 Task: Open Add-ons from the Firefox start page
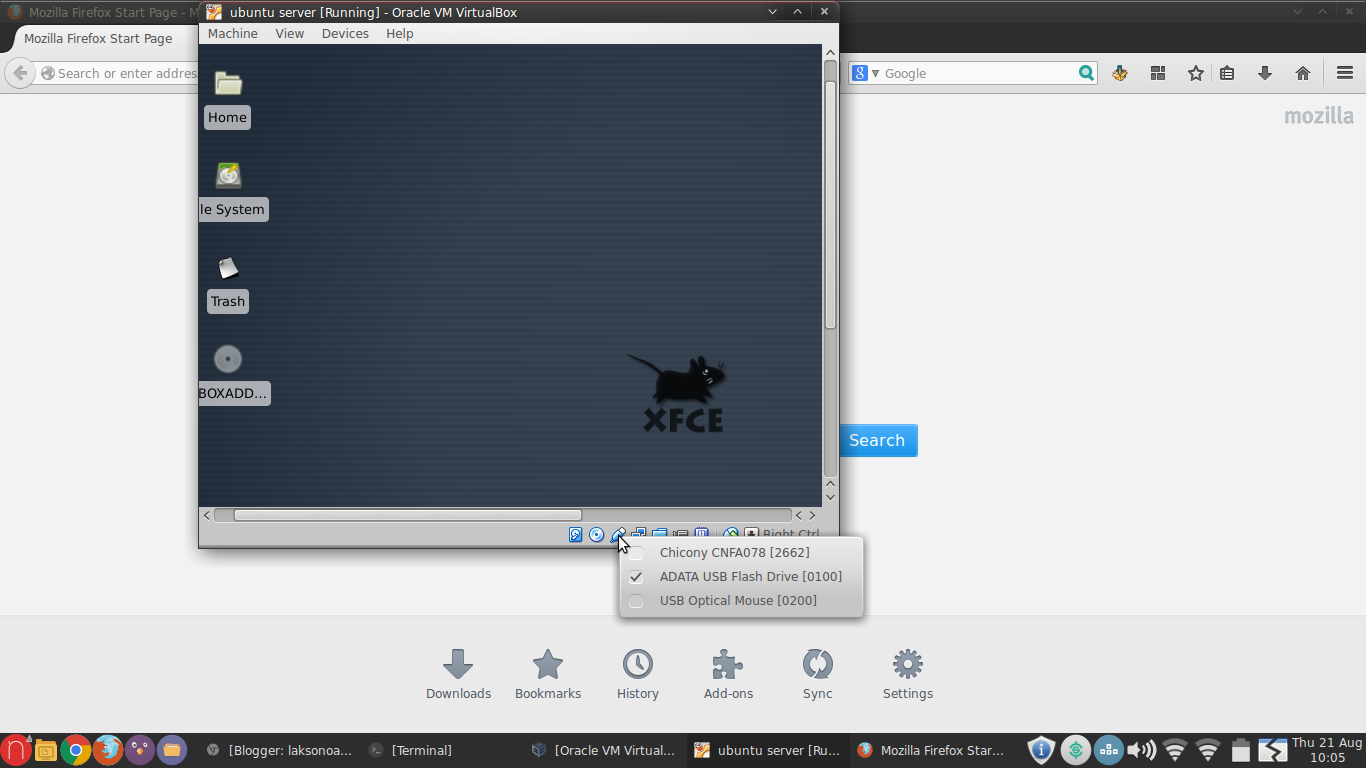[x=728, y=674]
